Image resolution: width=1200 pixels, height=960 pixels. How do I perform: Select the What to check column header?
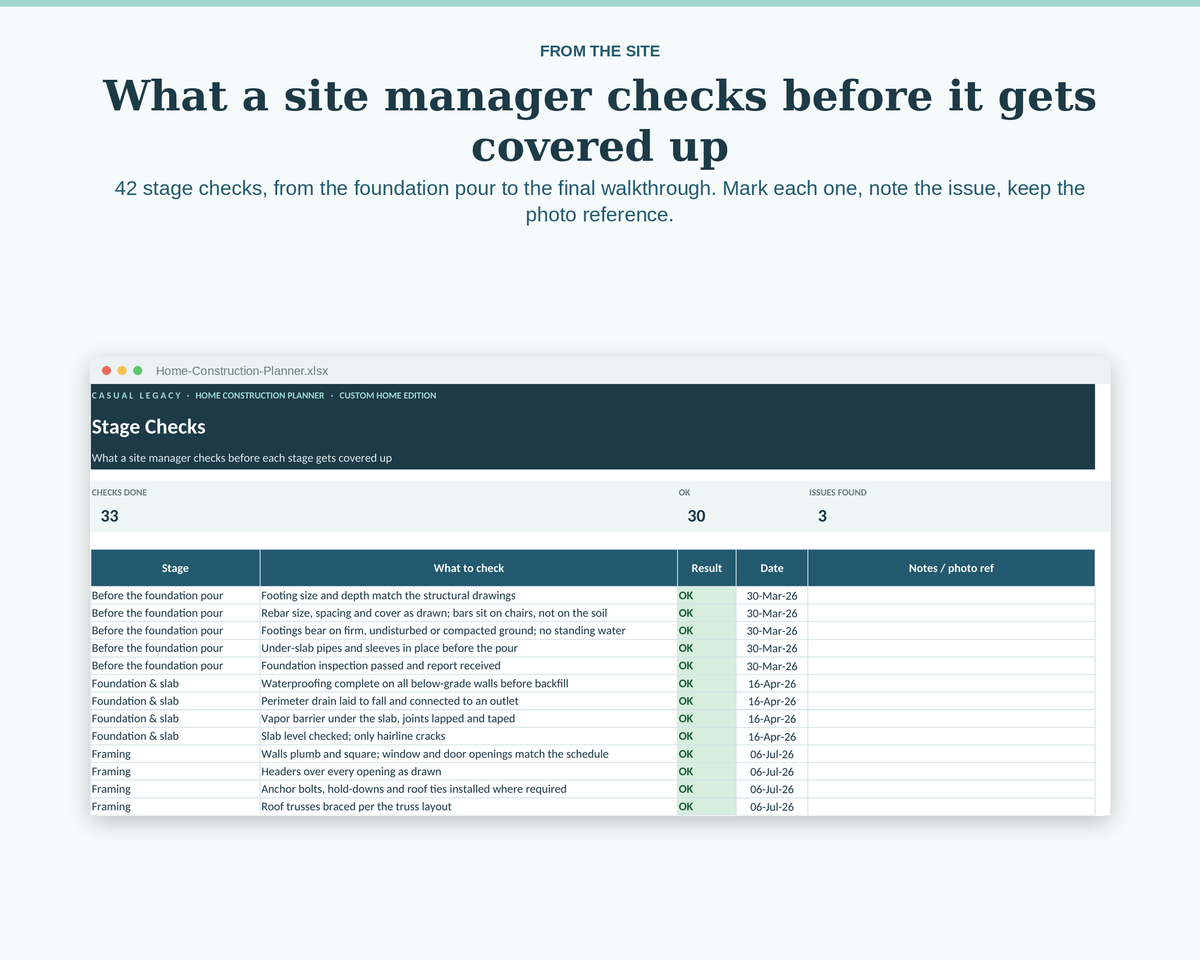point(469,568)
